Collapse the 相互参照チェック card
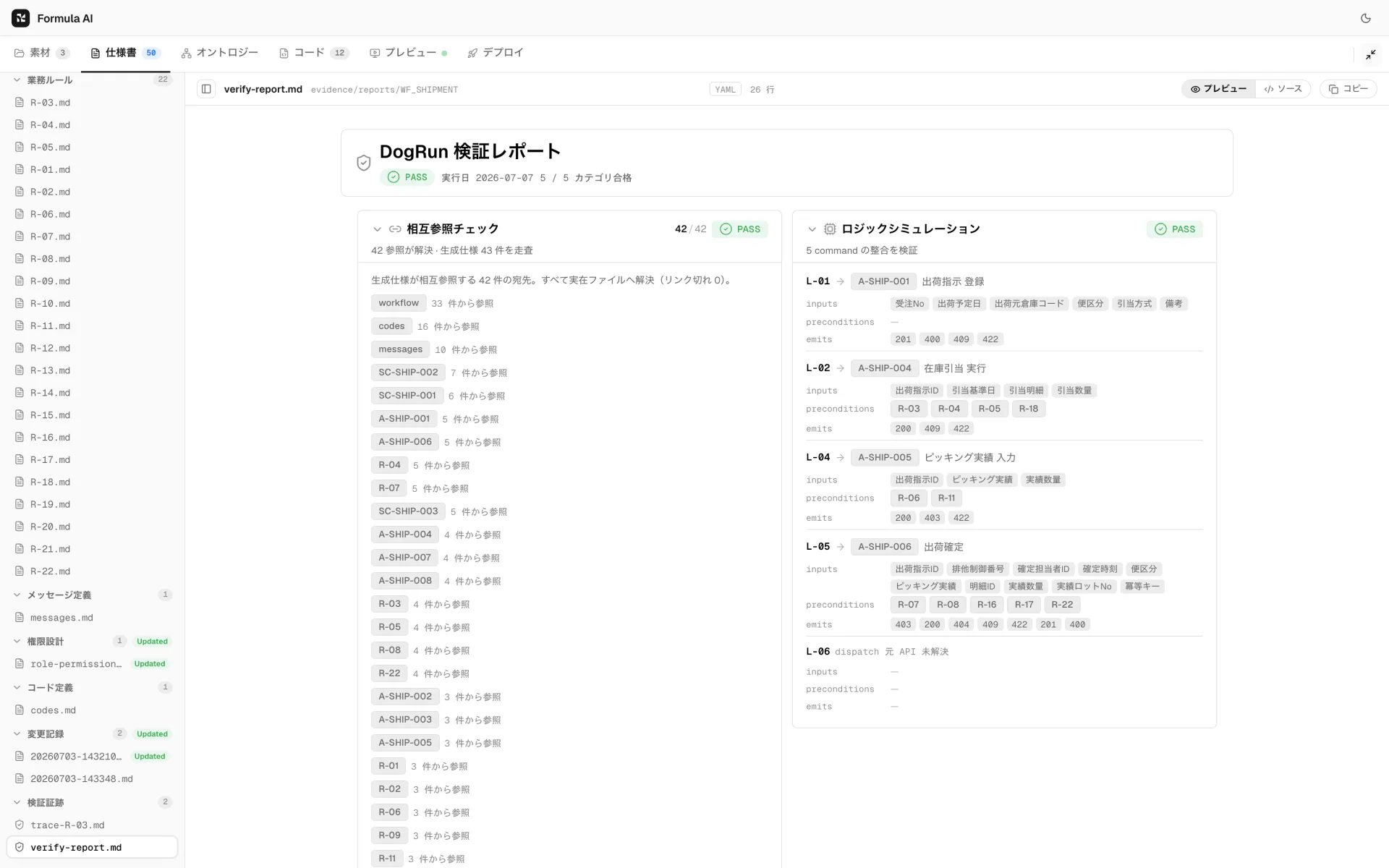 click(377, 229)
